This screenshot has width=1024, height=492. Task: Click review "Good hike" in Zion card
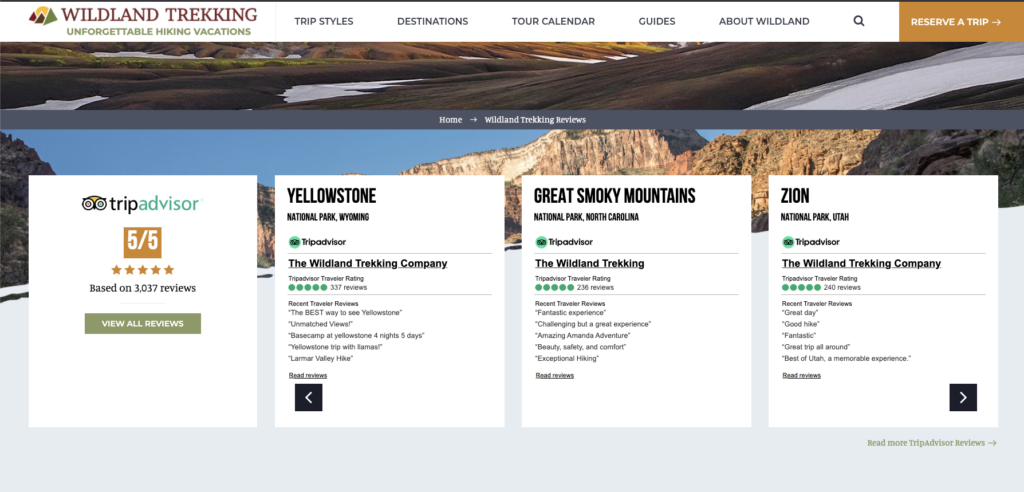tap(801, 324)
